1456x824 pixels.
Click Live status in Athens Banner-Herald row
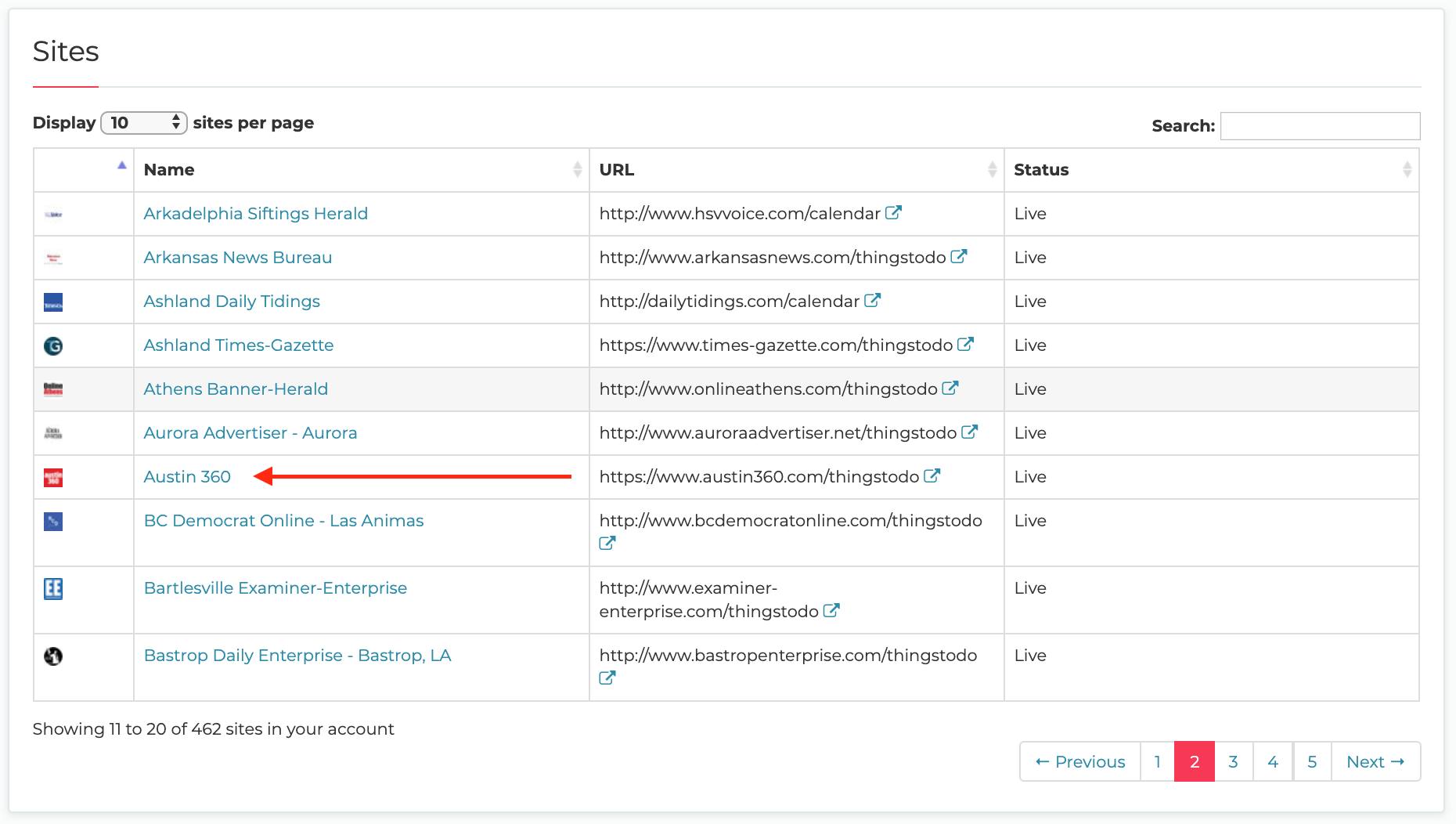pyautogui.click(x=1030, y=389)
